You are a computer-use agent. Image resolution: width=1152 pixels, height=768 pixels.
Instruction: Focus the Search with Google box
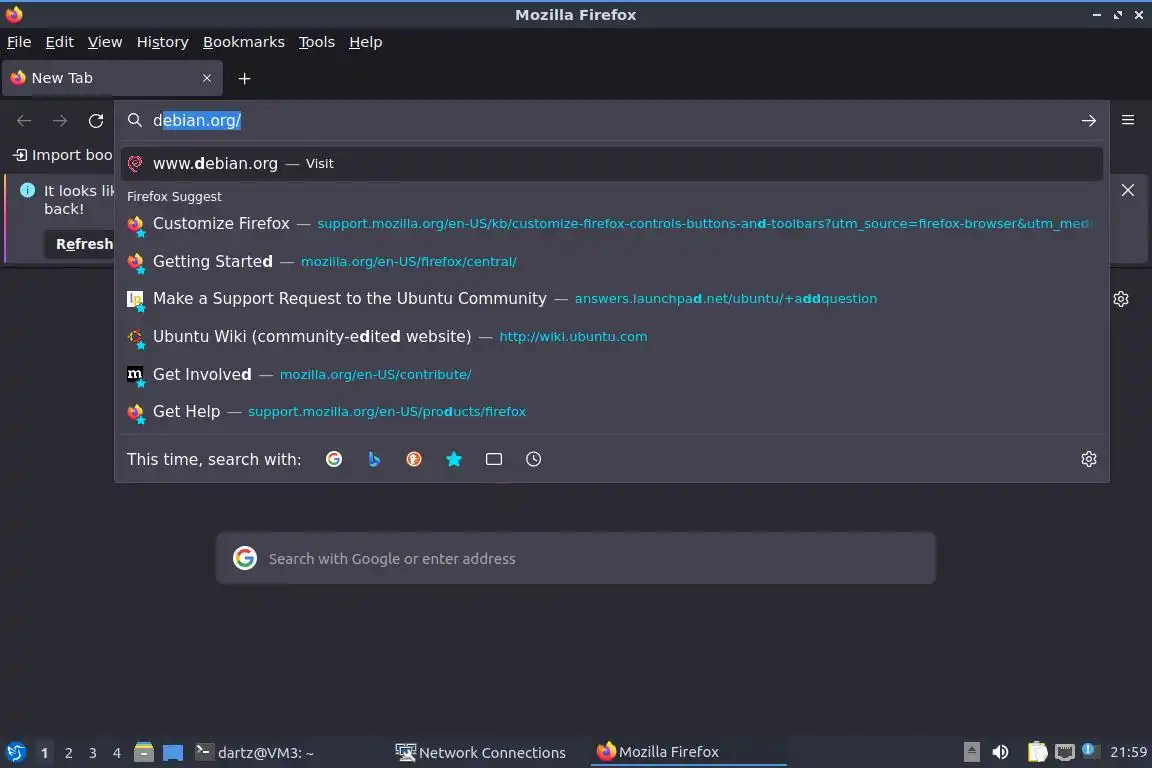[x=575, y=559]
